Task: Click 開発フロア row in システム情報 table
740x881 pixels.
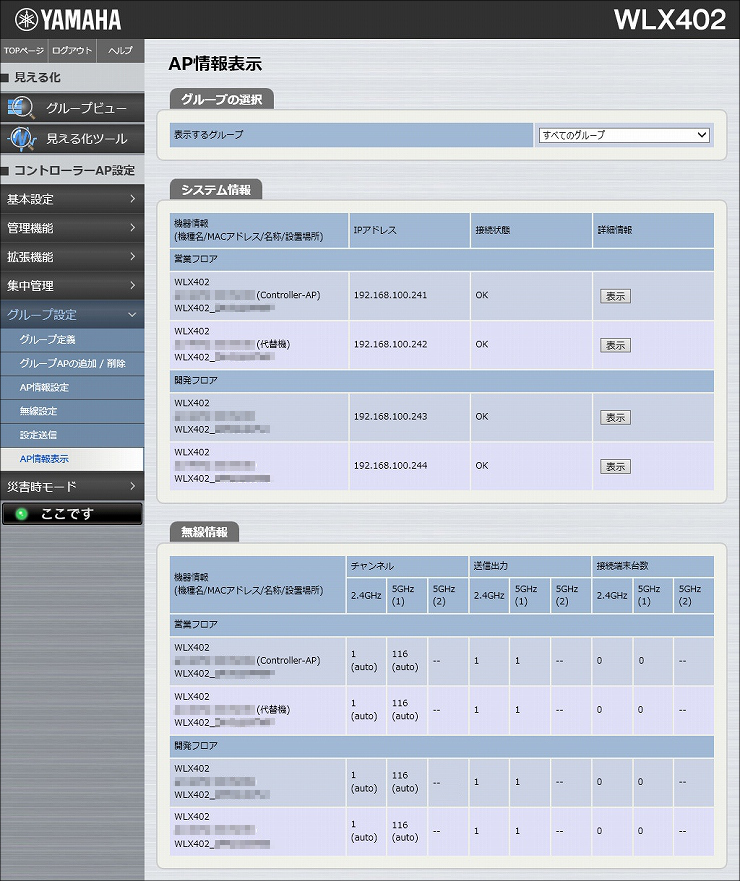Action: 442,381
